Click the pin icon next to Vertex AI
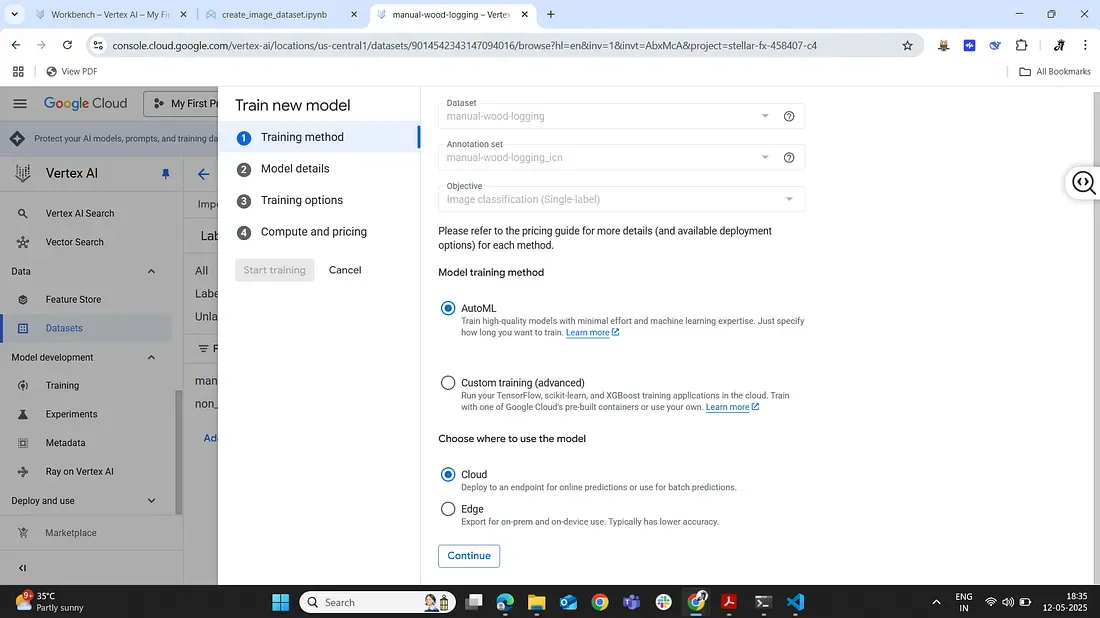 coord(166,174)
